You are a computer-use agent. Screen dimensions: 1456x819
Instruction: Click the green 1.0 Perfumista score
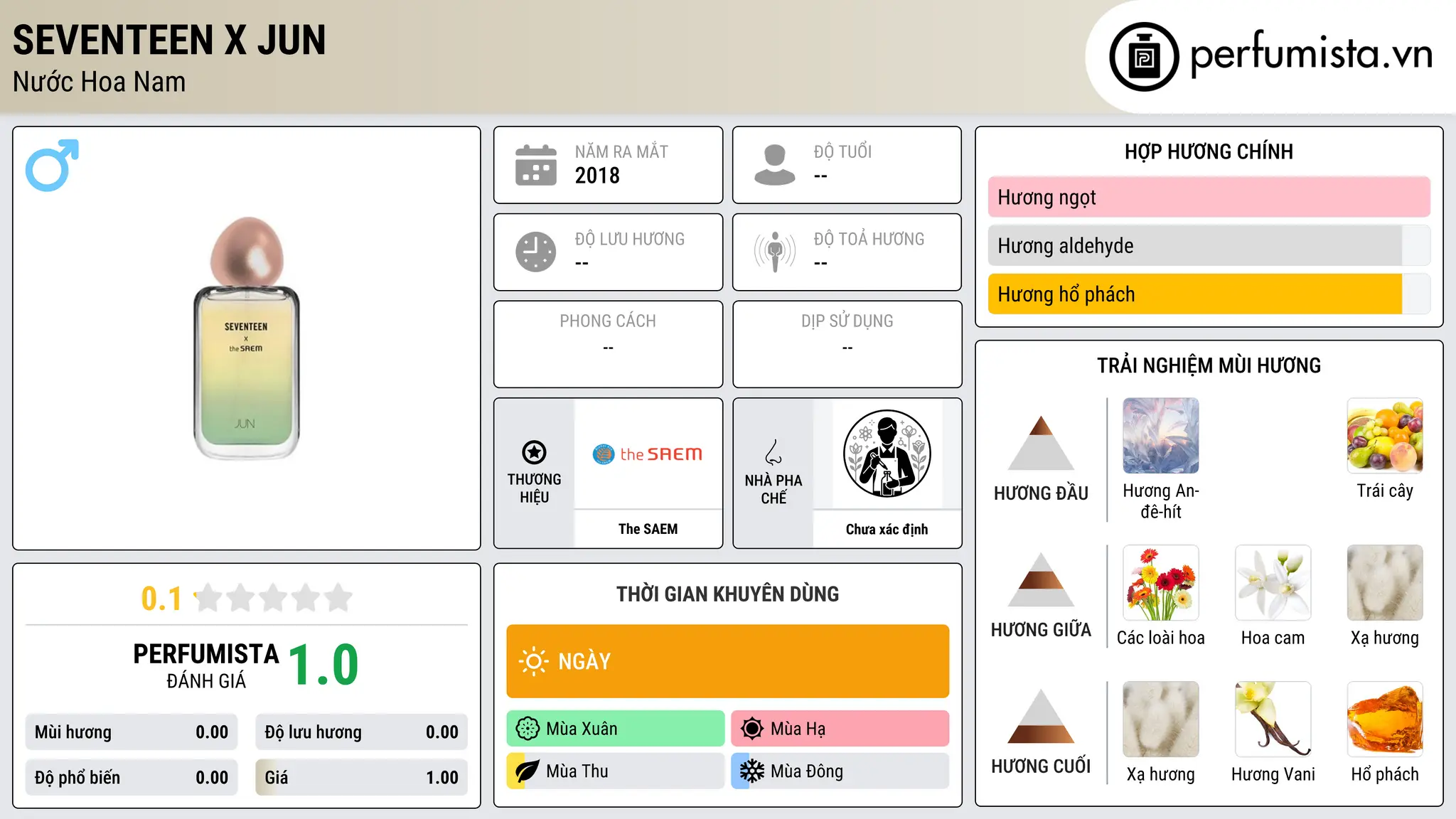coord(323,665)
